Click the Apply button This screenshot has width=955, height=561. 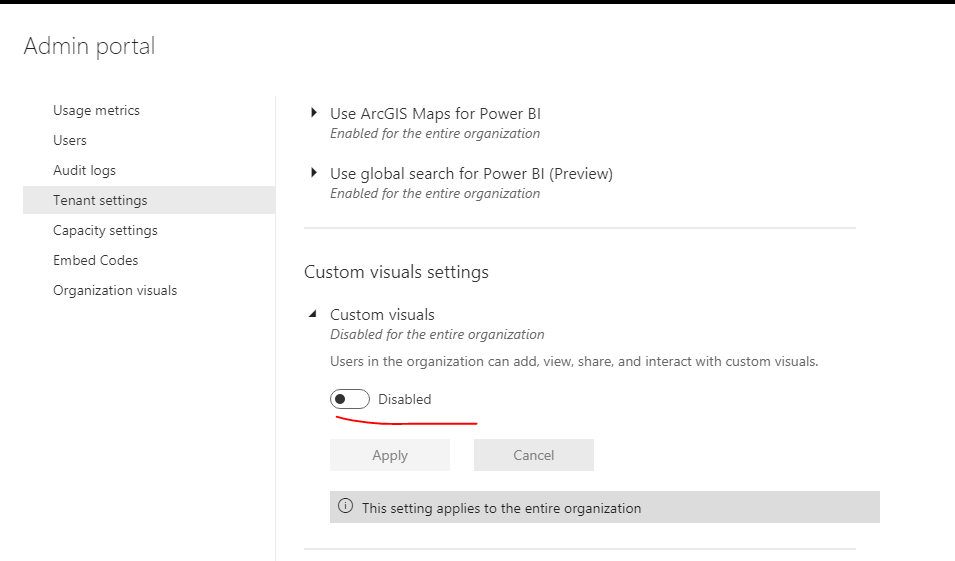click(x=390, y=455)
